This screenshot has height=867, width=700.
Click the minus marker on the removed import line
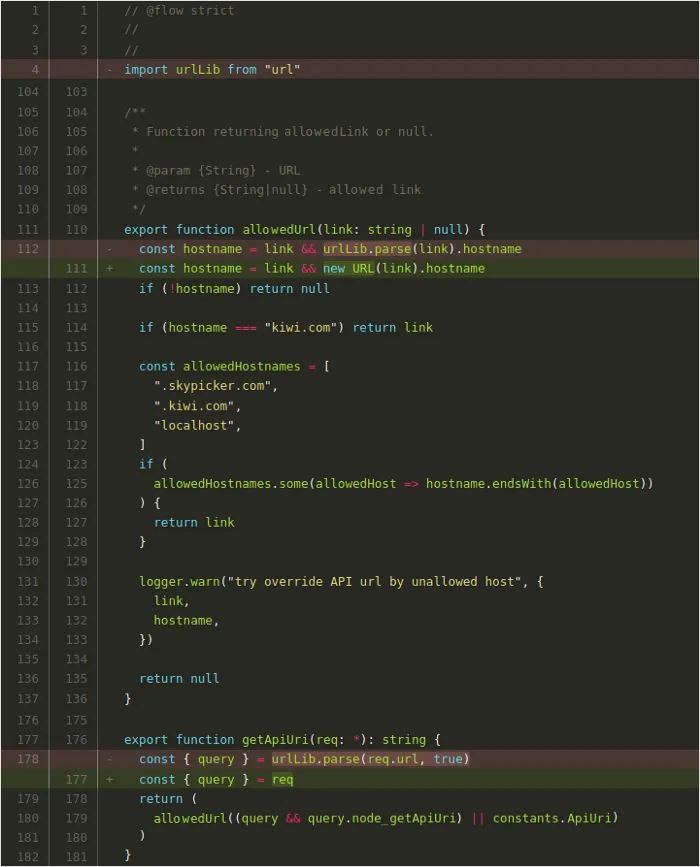click(x=110, y=70)
